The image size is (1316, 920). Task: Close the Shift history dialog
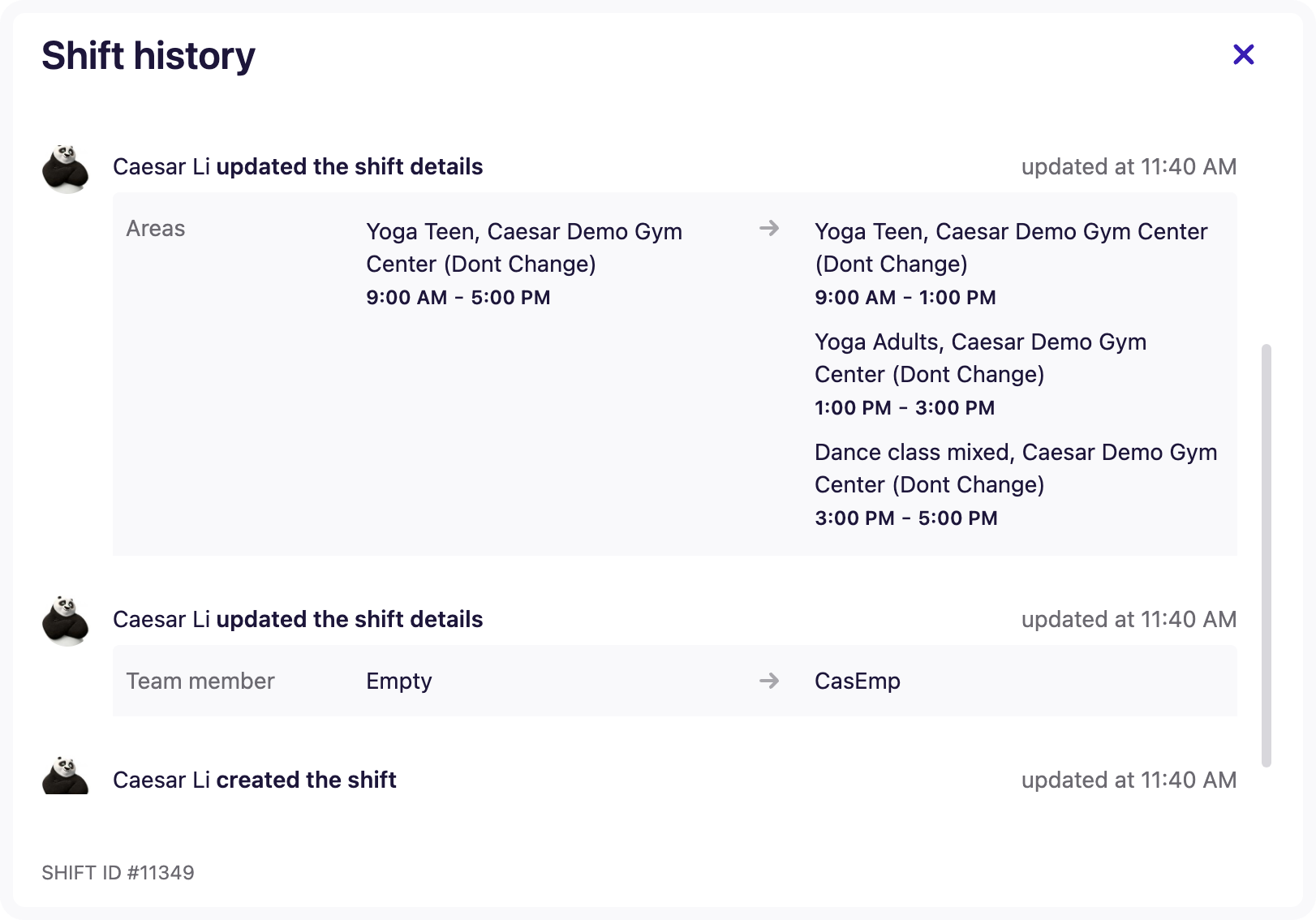pos(1244,54)
